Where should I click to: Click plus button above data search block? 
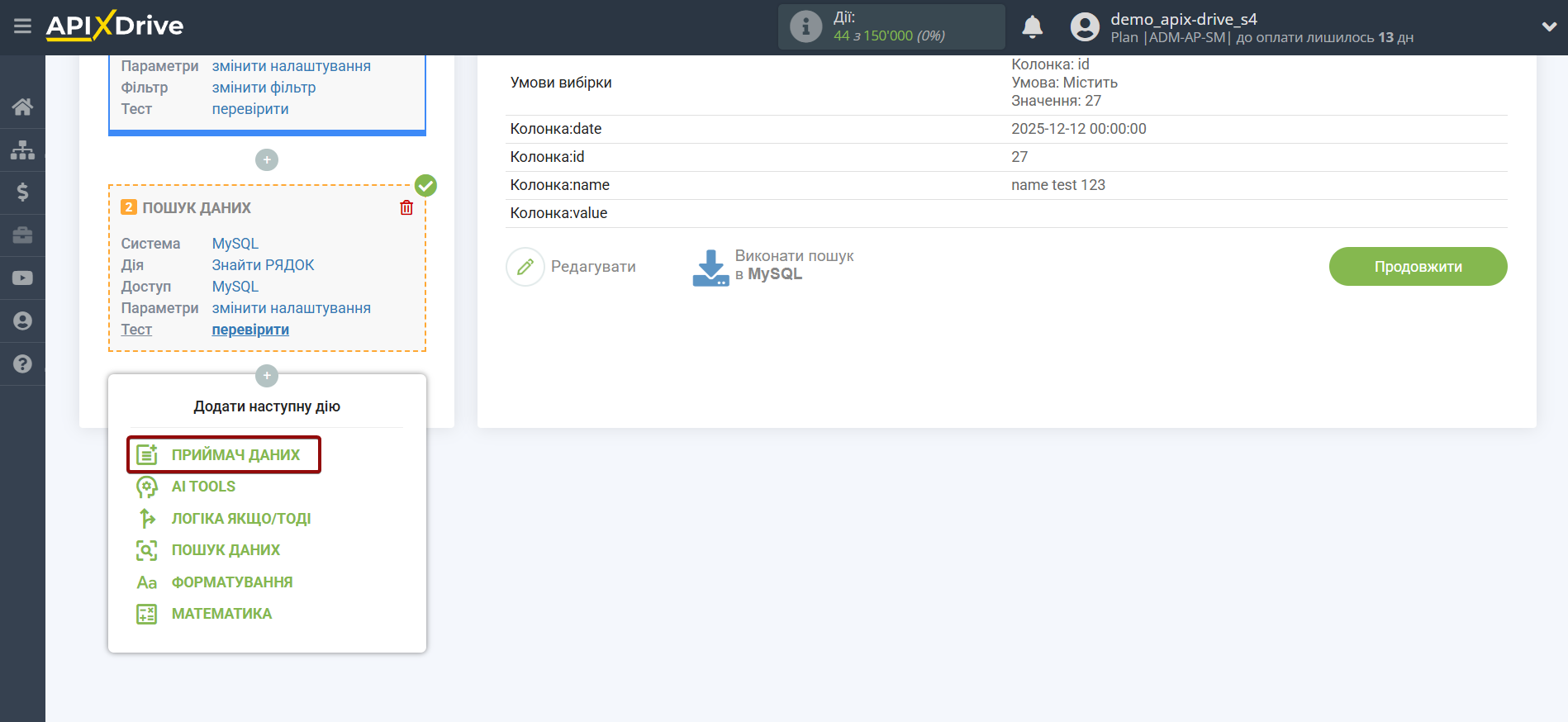267,159
